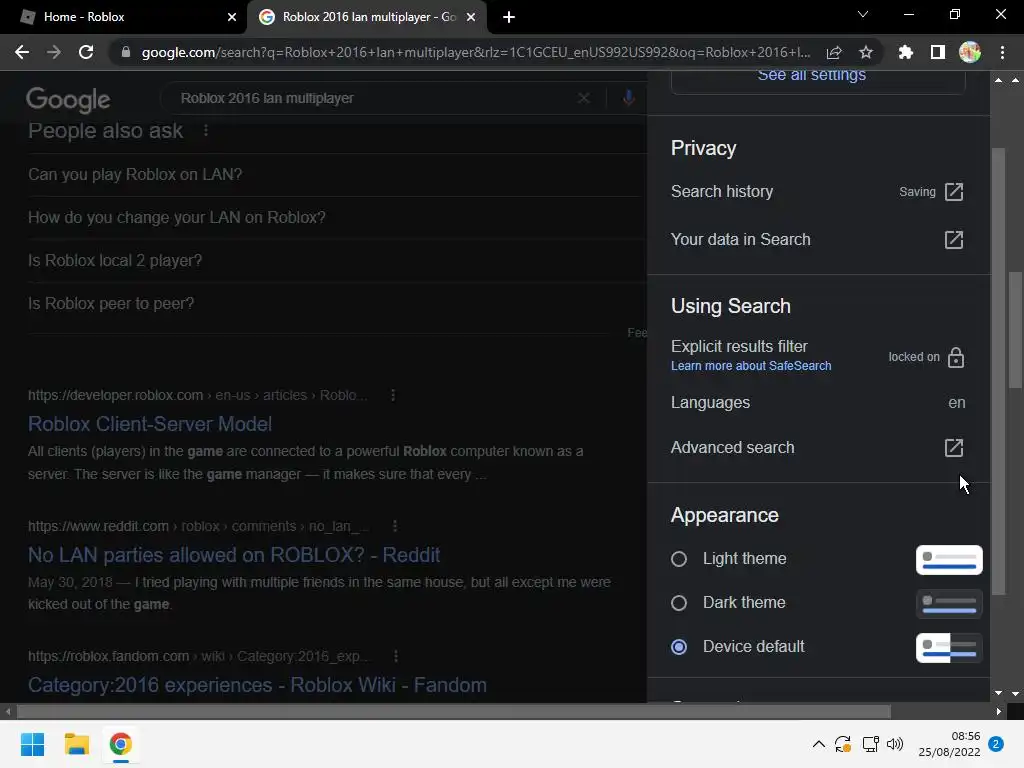The width and height of the screenshot is (1024, 768).
Task: Select the Device default radio button
Action: 679,647
